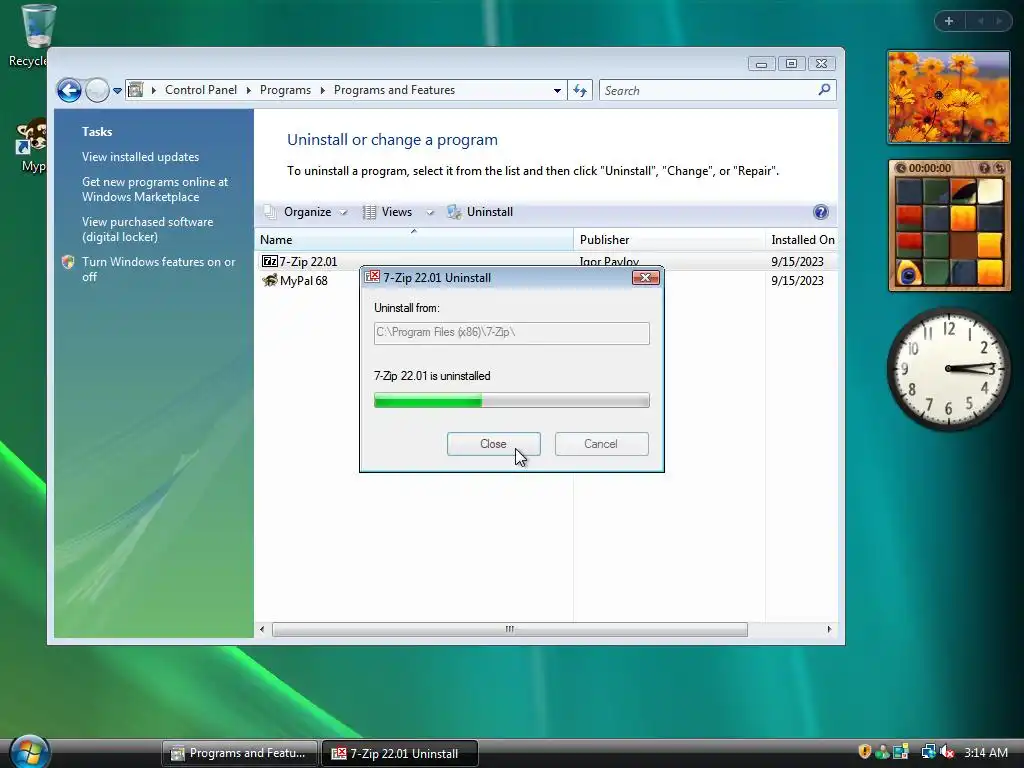Open View purchased software digital locker
1024x768 pixels.
[148, 229]
